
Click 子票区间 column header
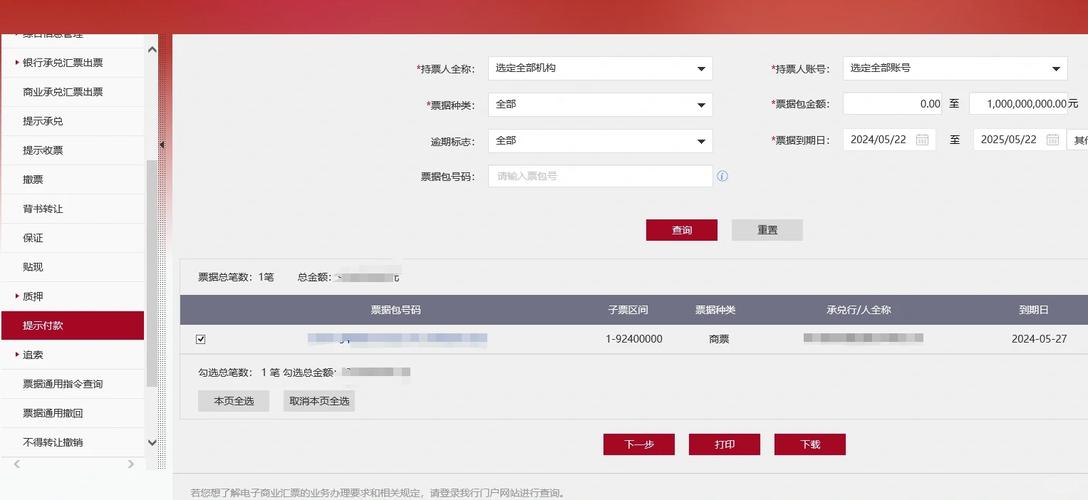click(x=628, y=310)
